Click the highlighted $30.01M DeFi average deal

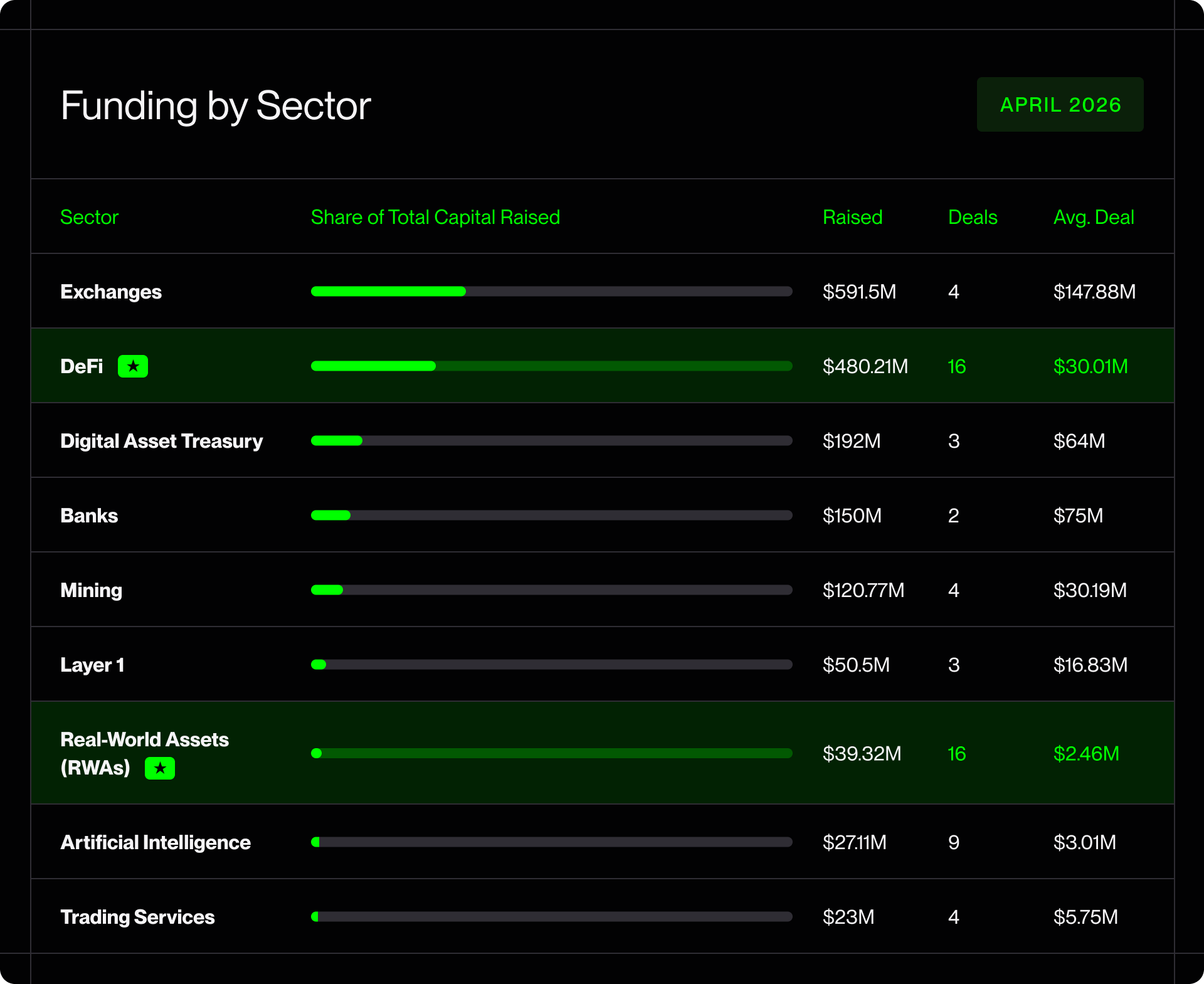click(1090, 366)
